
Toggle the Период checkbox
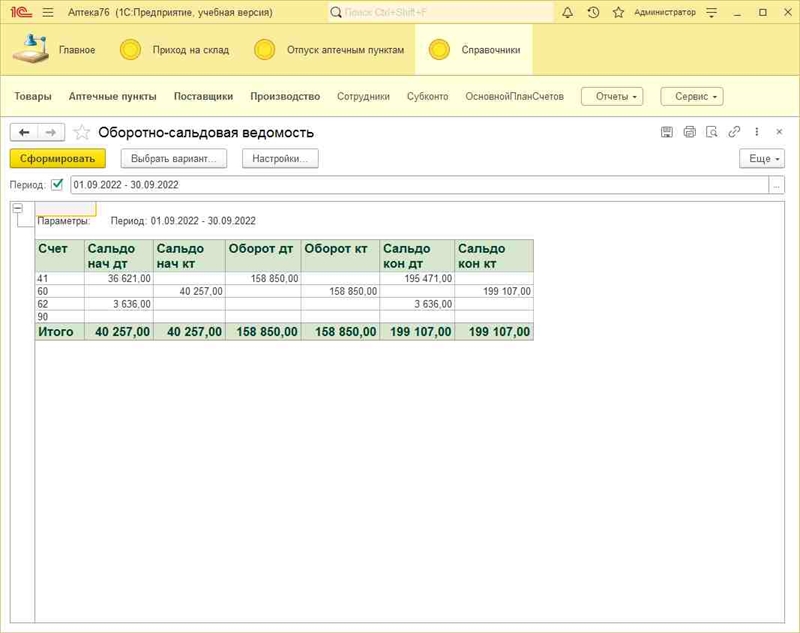pyautogui.click(x=57, y=184)
